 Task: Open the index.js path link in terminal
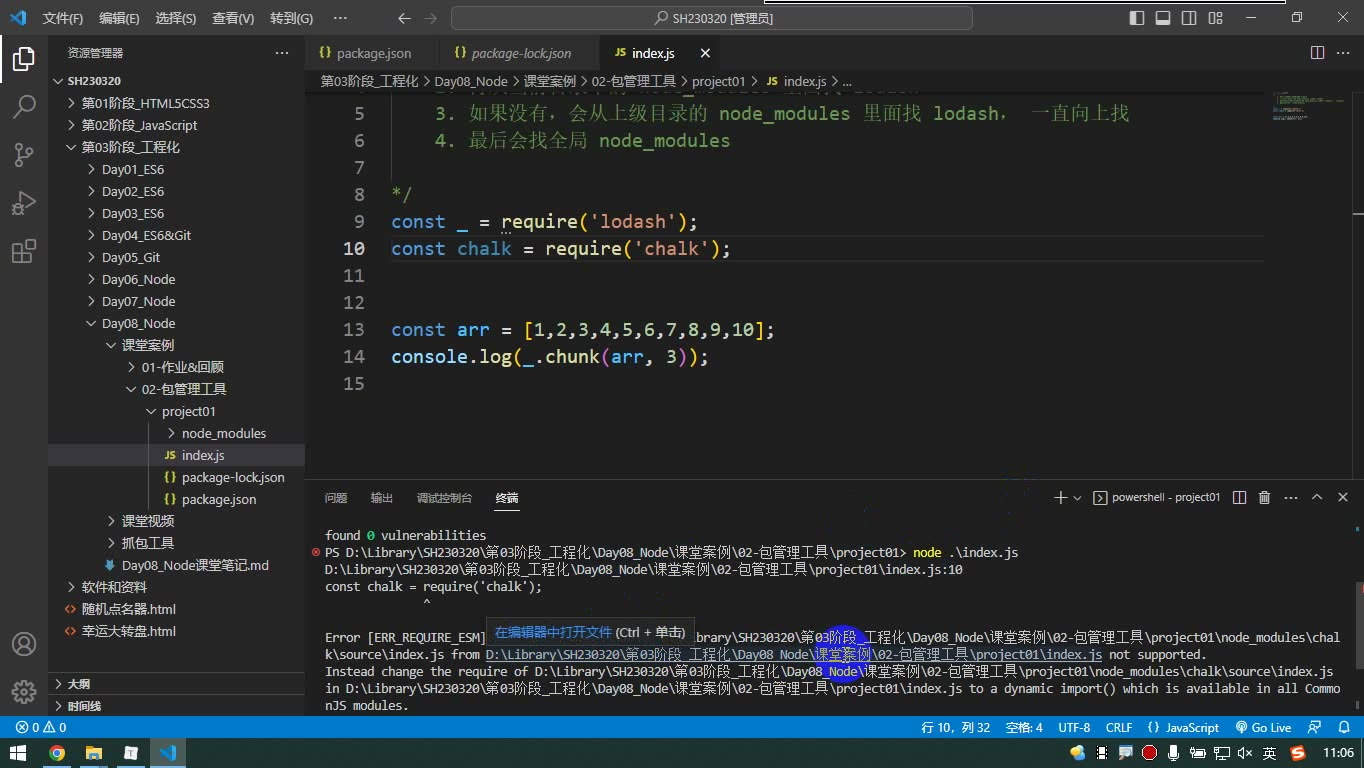click(794, 654)
